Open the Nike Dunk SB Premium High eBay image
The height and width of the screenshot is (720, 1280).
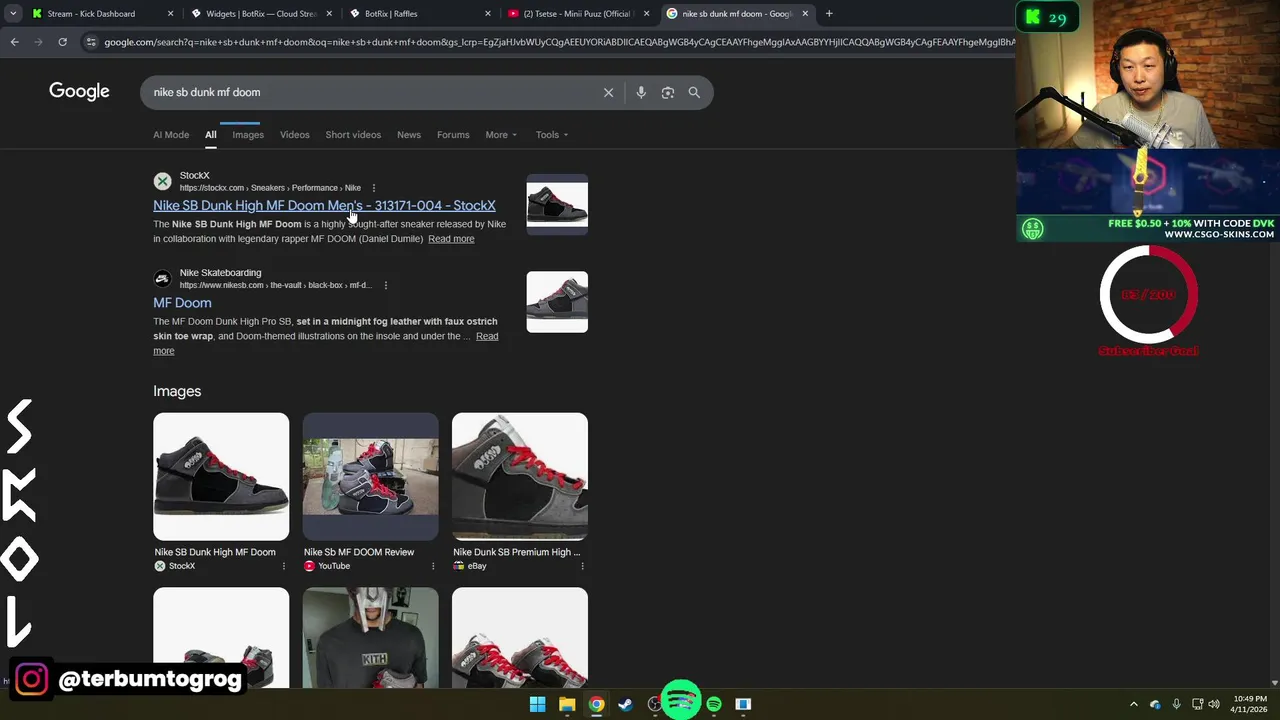tap(520, 476)
